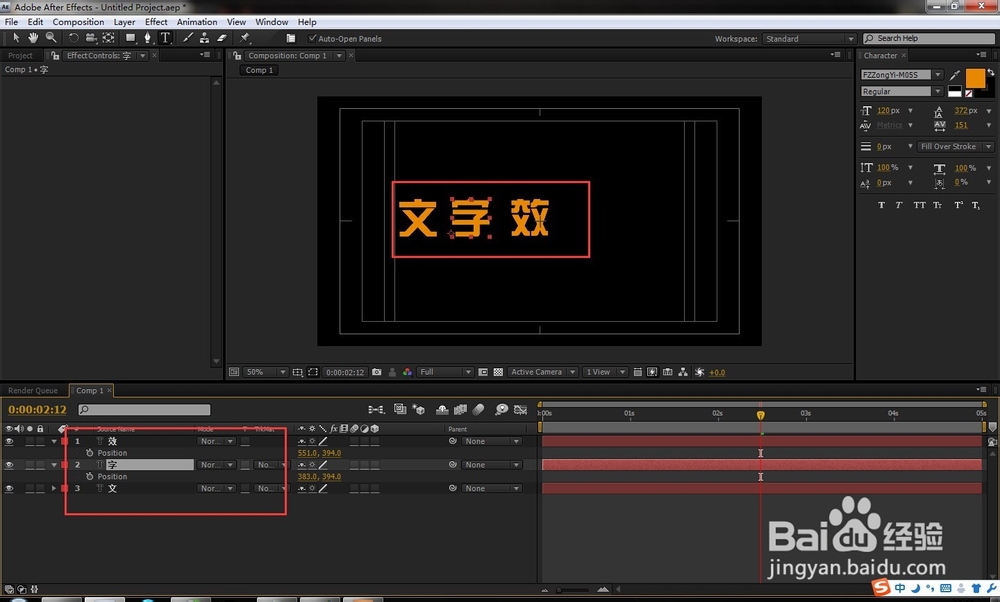Open the Composition menu
The width and height of the screenshot is (1000, 602).
tap(77, 21)
